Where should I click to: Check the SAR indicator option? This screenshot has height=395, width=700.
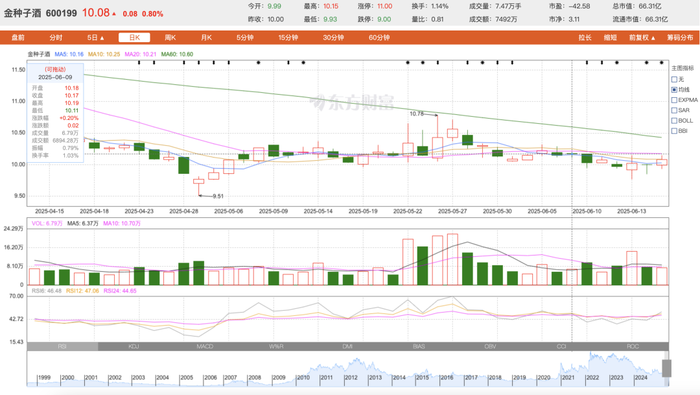674,110
